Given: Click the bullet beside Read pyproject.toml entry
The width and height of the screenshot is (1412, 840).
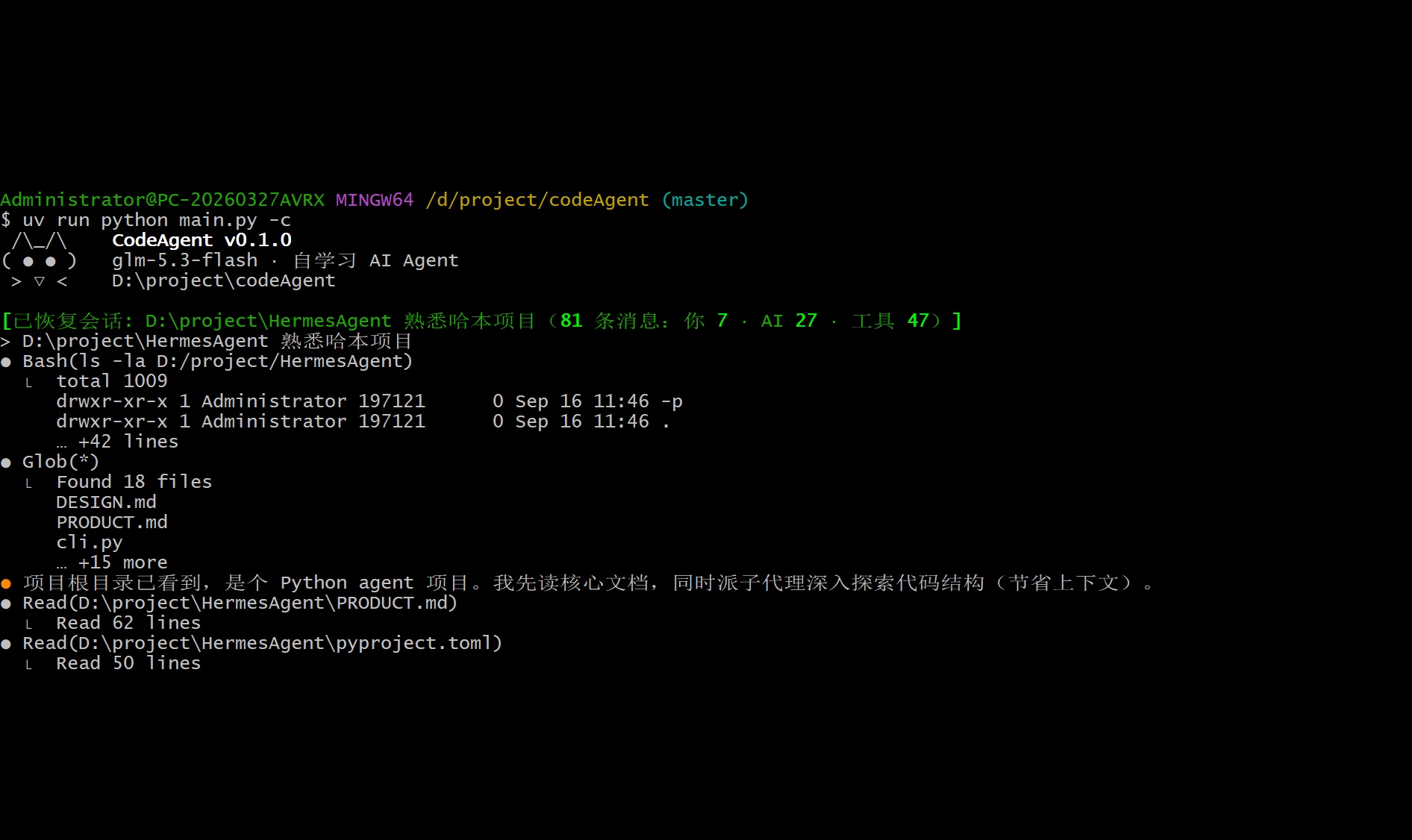Looking at the screenshot, I should tap(6, 644).
